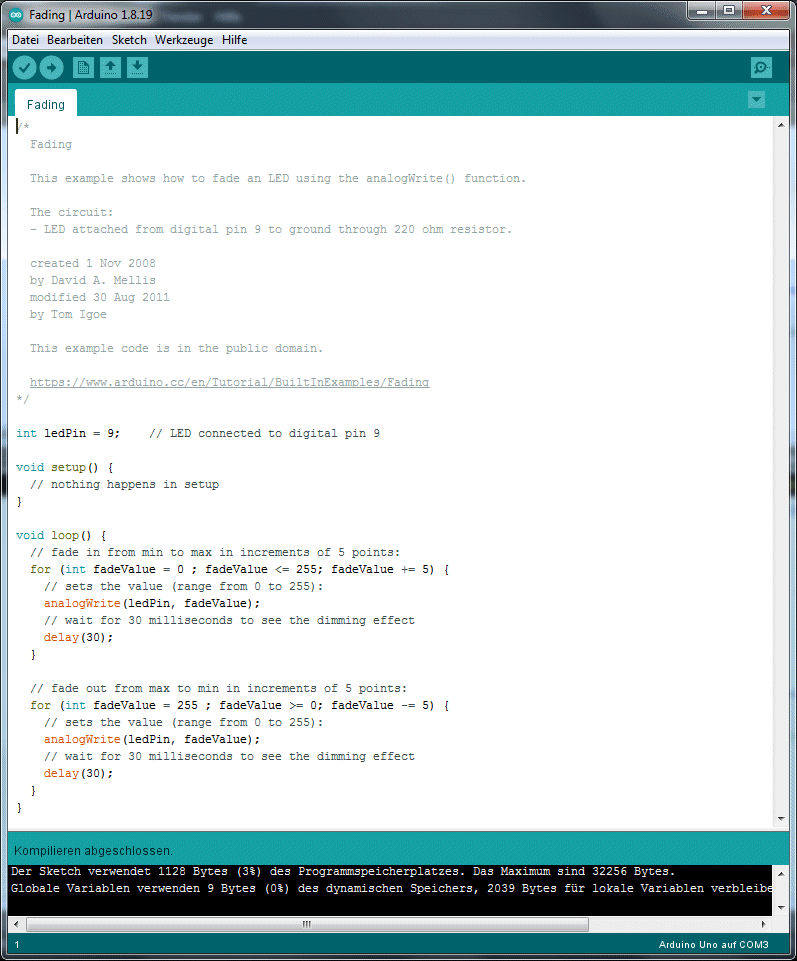This screenshot has width=797, height=961.
Task: Open the Datei menu
Action: pos(25,40)
